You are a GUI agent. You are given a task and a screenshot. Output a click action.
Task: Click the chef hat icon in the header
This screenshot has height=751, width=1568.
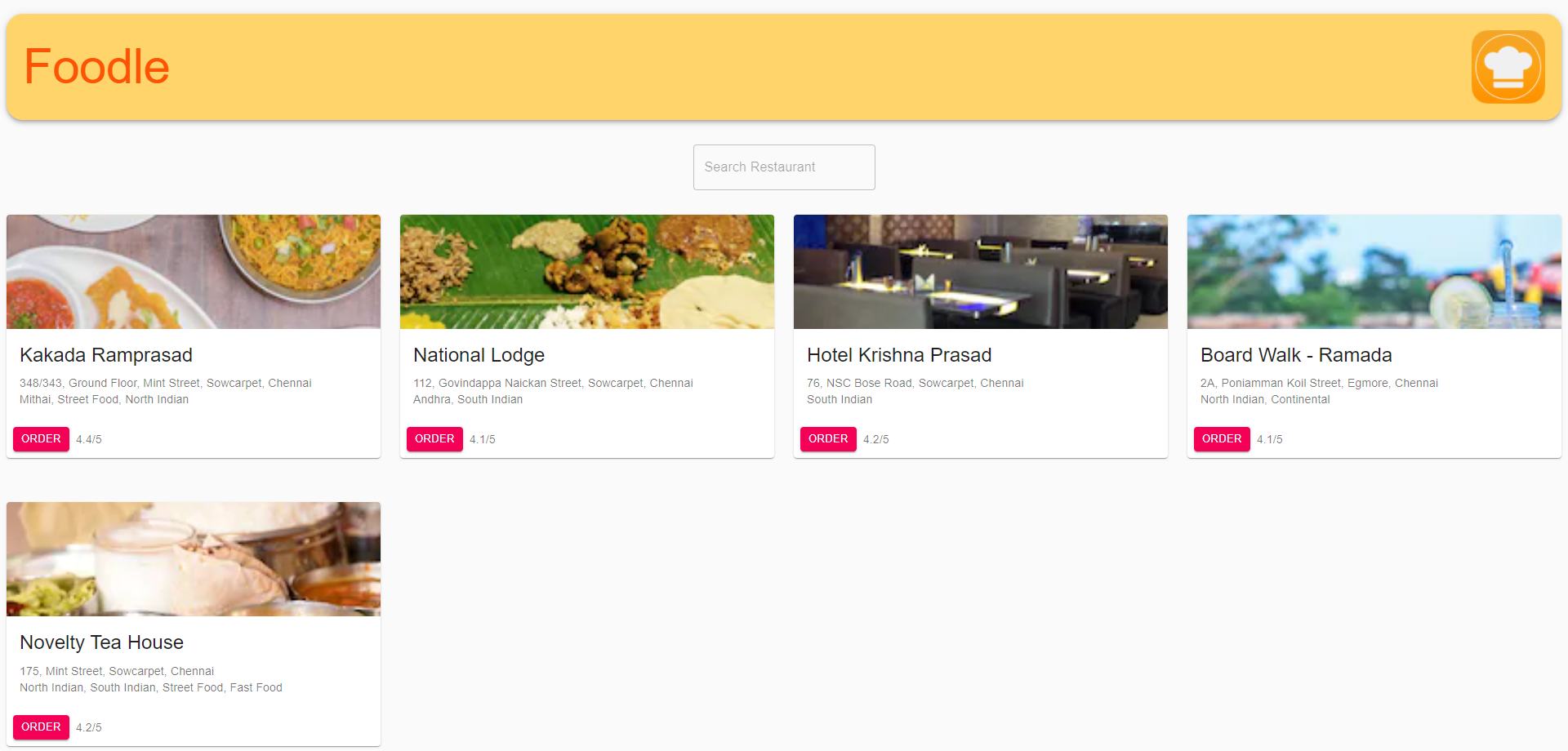tap(1508, 66)
